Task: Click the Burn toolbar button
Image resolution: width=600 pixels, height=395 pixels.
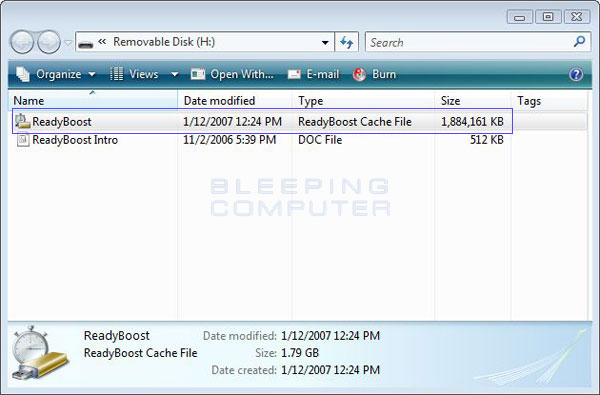Action: coord(374,74)
